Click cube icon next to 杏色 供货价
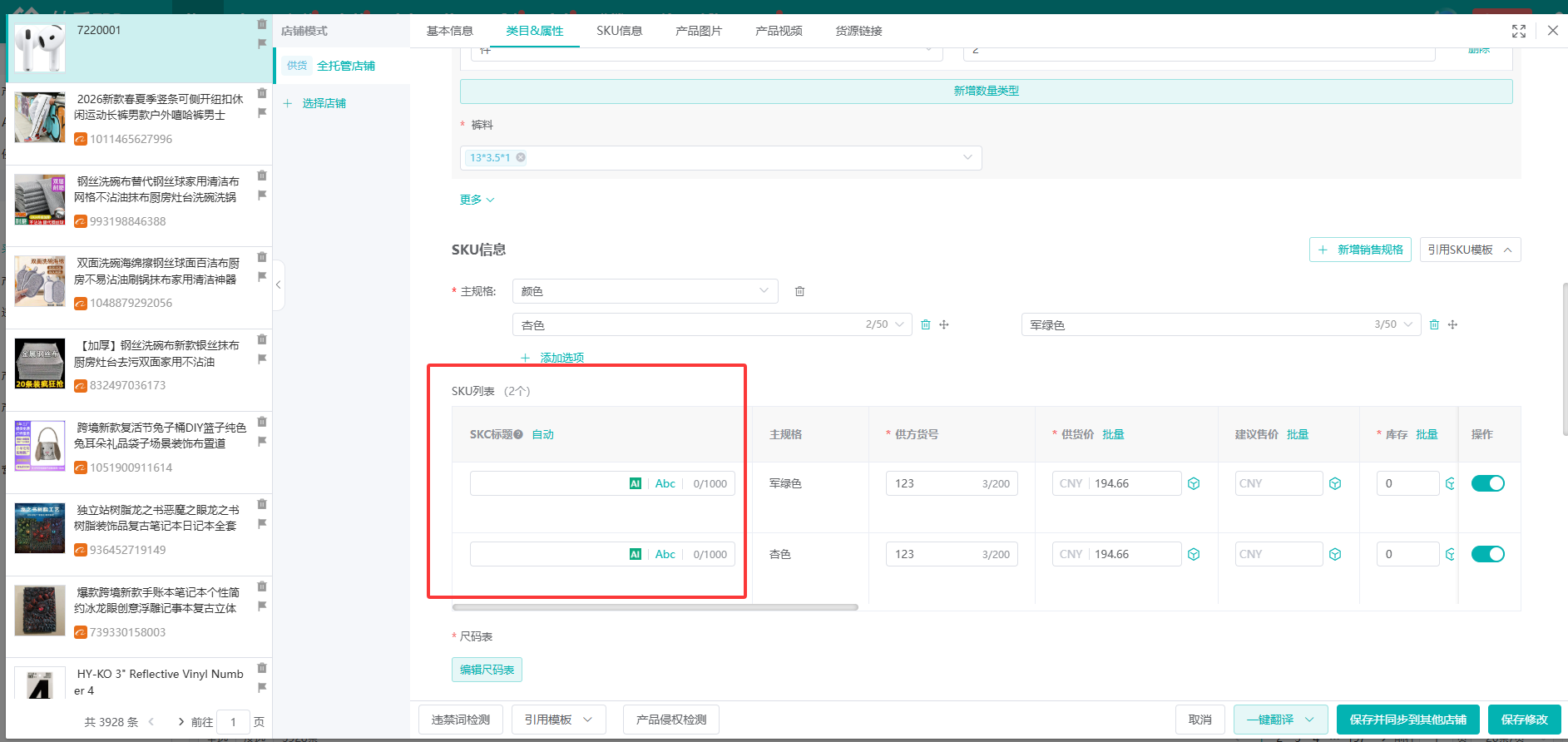Image resolution: width=1568 pixels, height=742 pixels. 1194,554
